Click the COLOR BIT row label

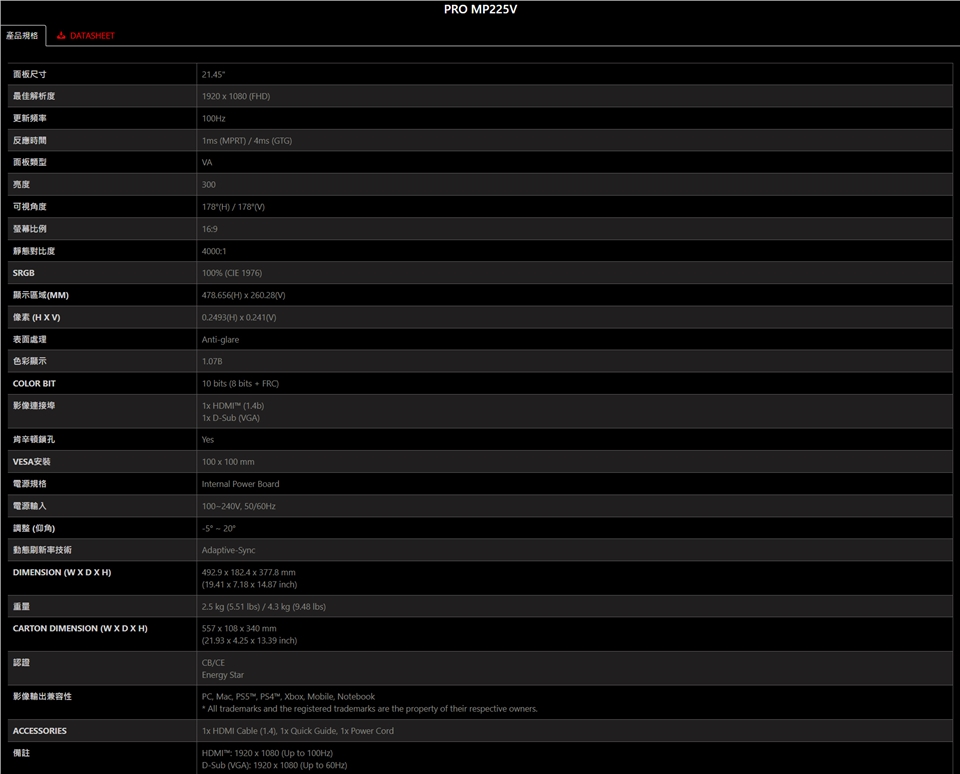(x=34, y=384)
